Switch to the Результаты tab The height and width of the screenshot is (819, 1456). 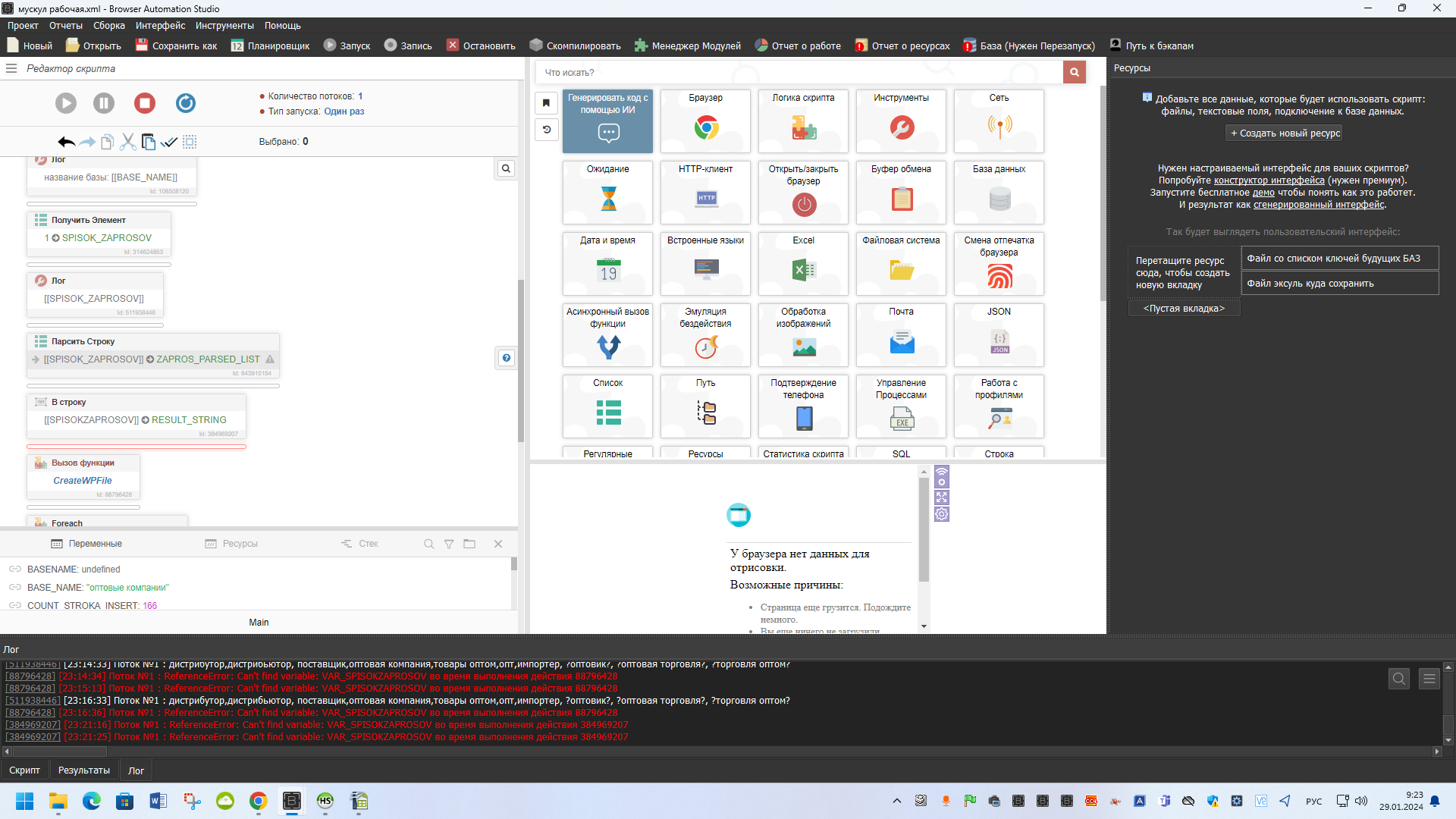83,770
